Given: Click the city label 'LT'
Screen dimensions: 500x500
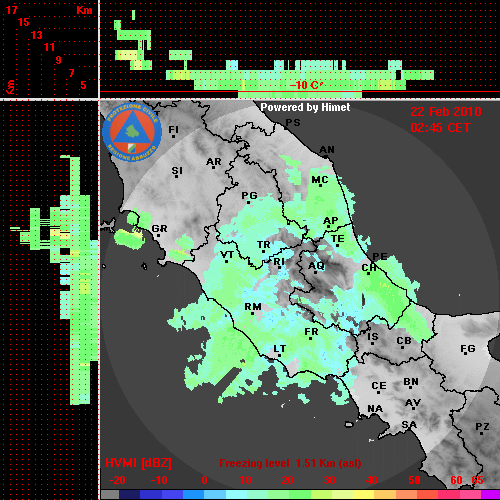Looking at the screenshot, I should pos(279,349).
